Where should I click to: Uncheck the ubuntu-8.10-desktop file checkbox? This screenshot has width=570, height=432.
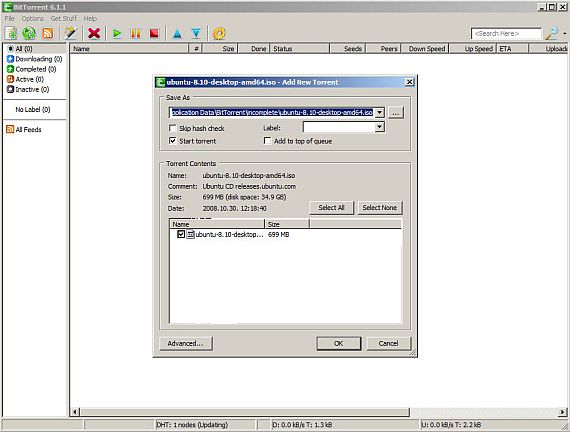[x=181, y=234]
